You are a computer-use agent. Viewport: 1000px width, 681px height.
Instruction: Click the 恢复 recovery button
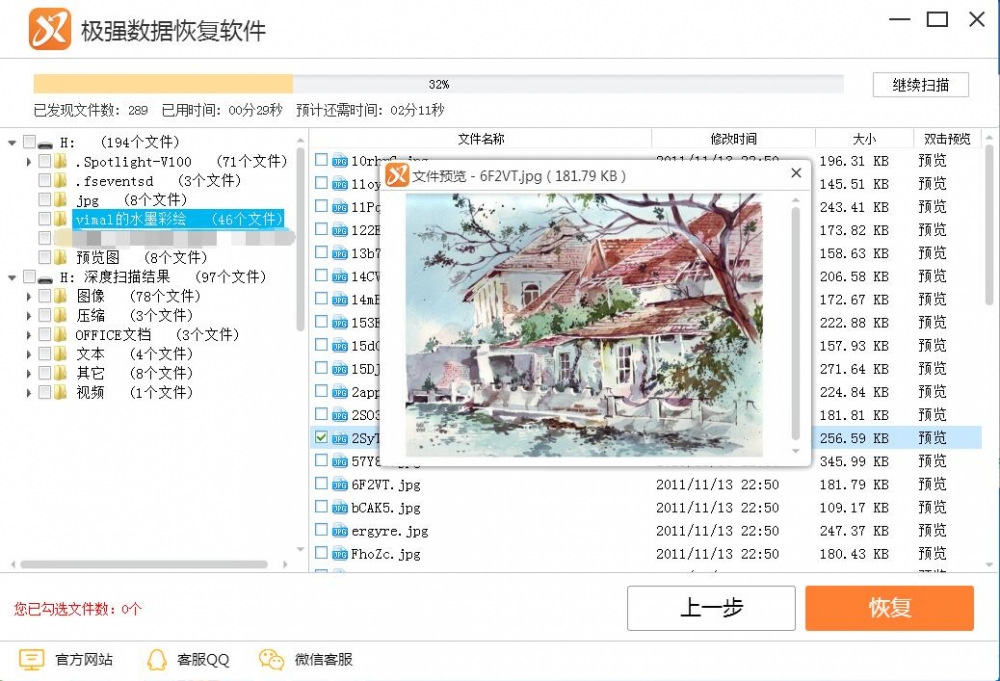click(x=889, y=608)
